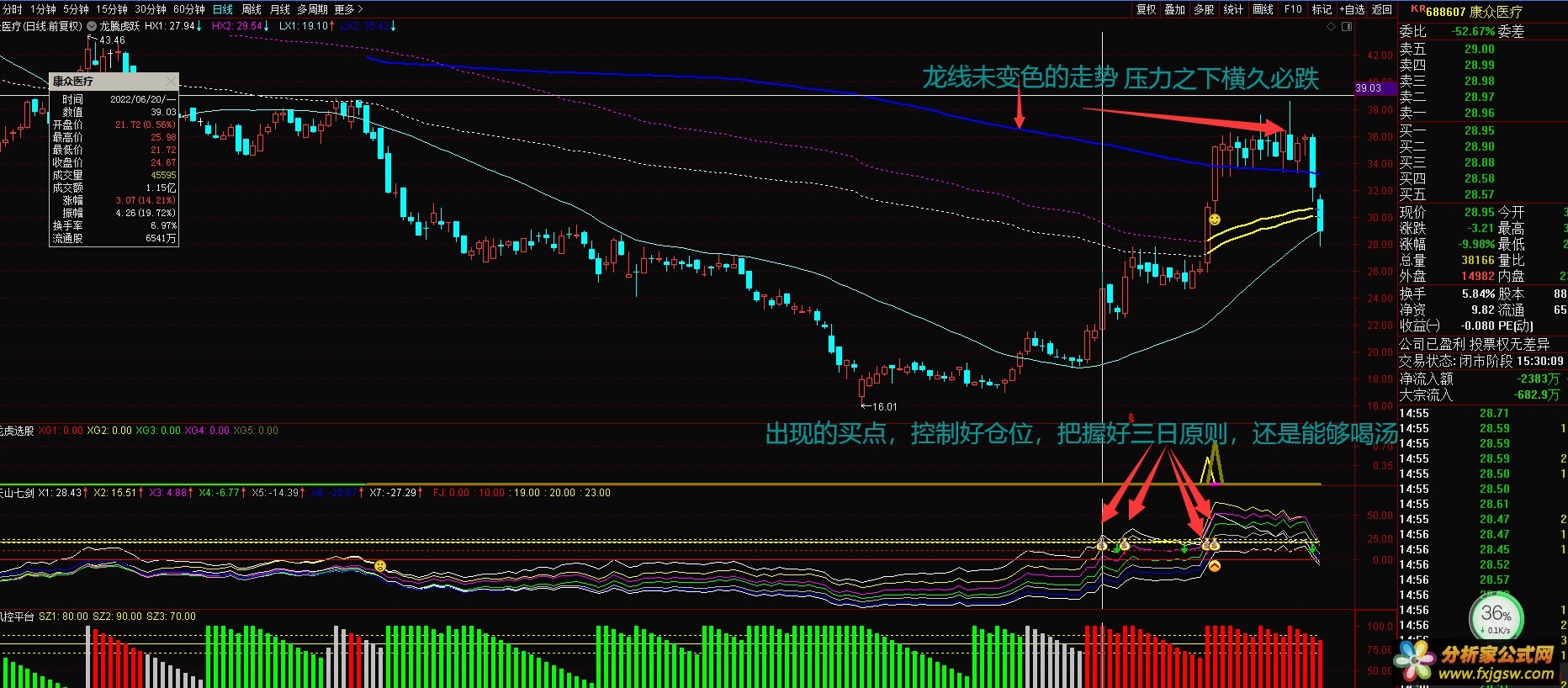Click the 卖一 28.96 order book row
The width and height of the screenshot is (1568, 688).
(1481, 113)
